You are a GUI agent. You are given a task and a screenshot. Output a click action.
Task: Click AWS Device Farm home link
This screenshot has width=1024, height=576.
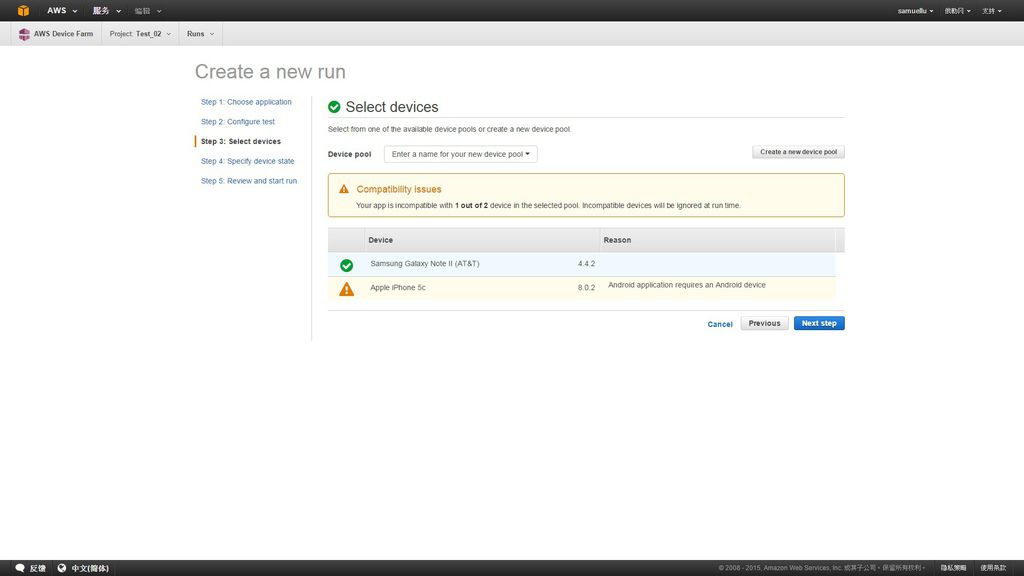point(63,34)
